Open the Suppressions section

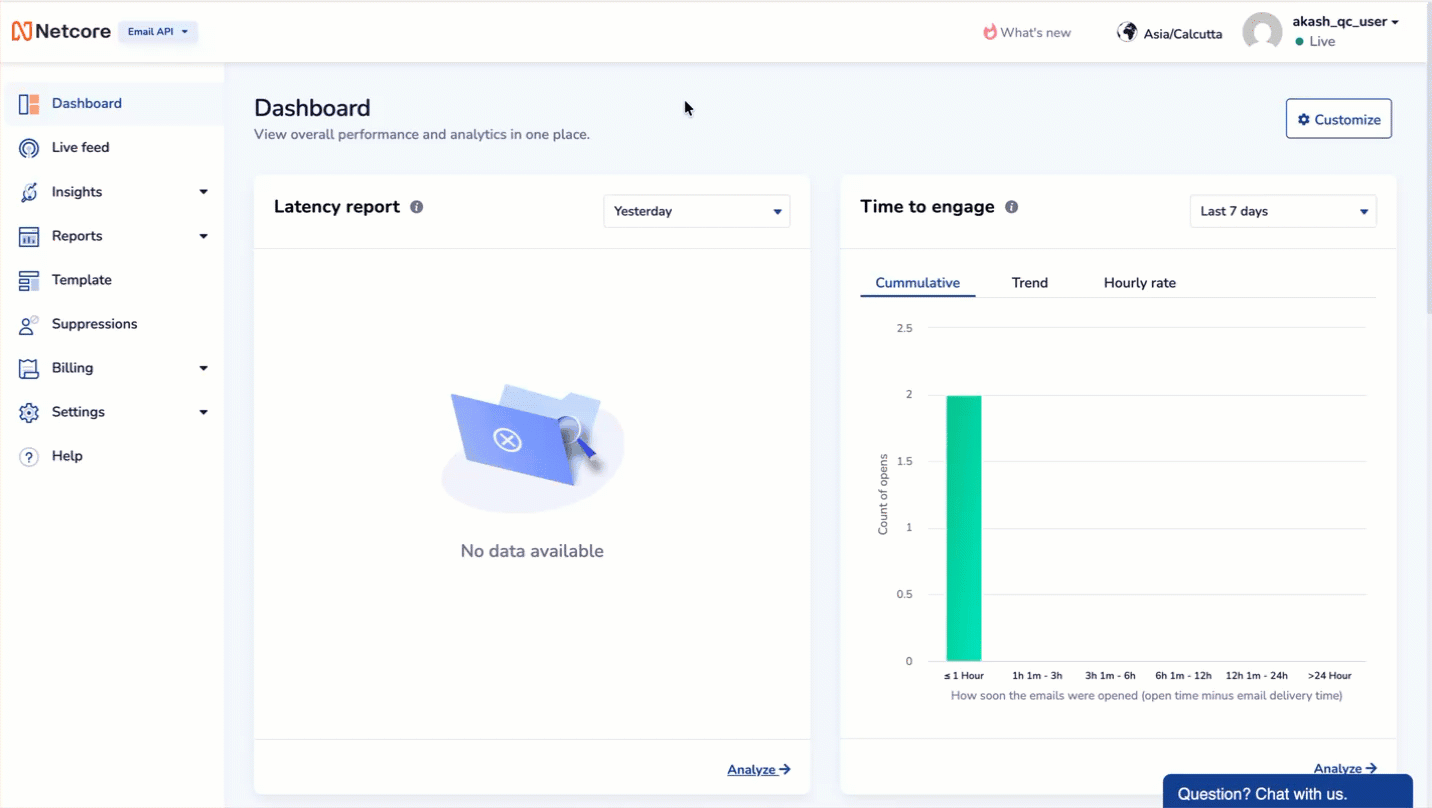click(95, 323)
